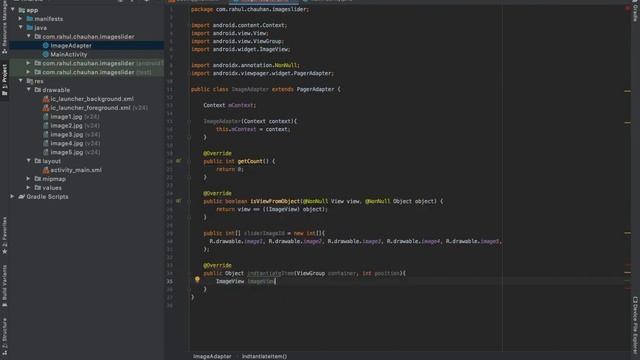Image resolution: width=640 pixels, height=360 pixels.
Task: Click the sliderImageId array variable name
Action: tap(264, 233)
